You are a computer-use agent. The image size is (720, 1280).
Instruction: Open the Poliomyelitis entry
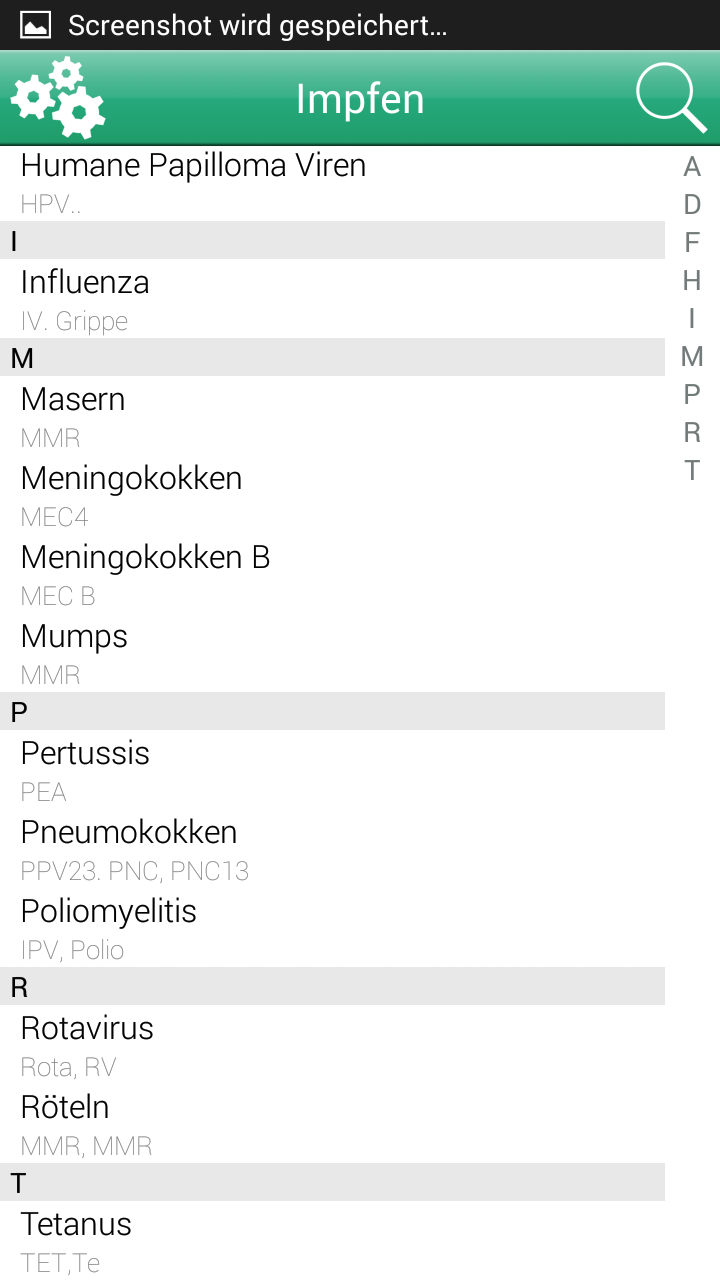[332, 928]
